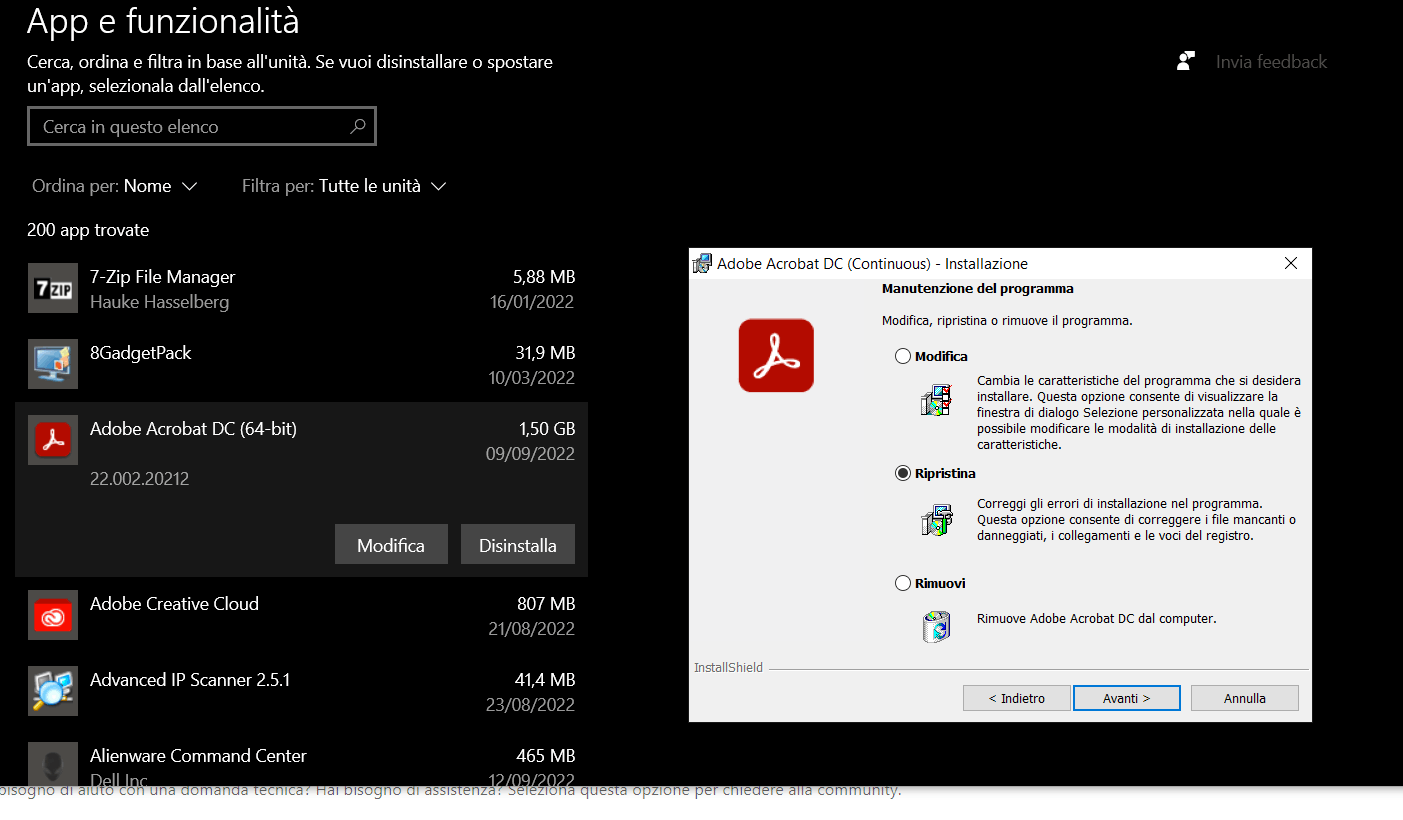Click the 41,4 MB size value
The image size is (1403, 820).
(545, 680)
